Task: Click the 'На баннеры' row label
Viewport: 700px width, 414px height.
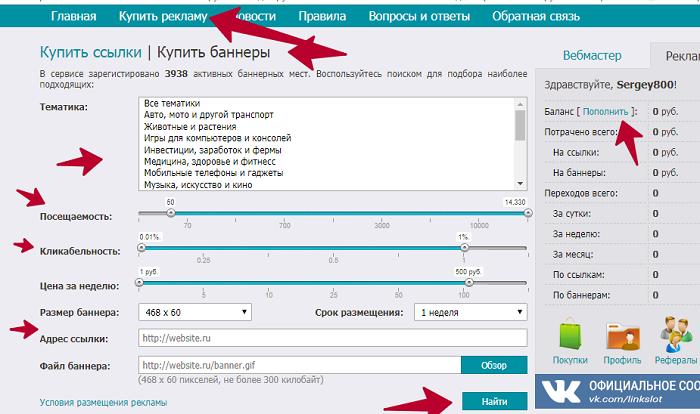Action: (579, 173)
